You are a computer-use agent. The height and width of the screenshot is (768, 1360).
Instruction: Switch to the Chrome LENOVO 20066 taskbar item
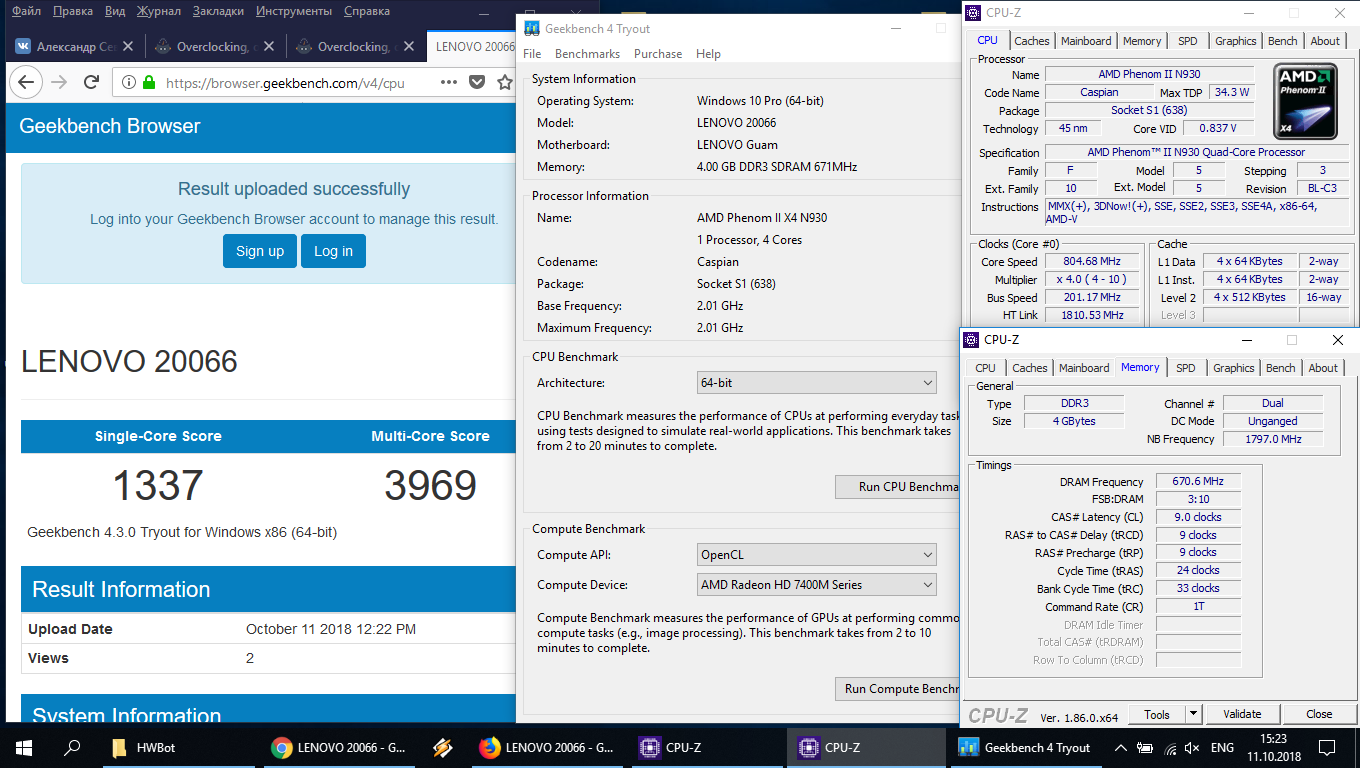pyautogui.click(x=340, y=748)
